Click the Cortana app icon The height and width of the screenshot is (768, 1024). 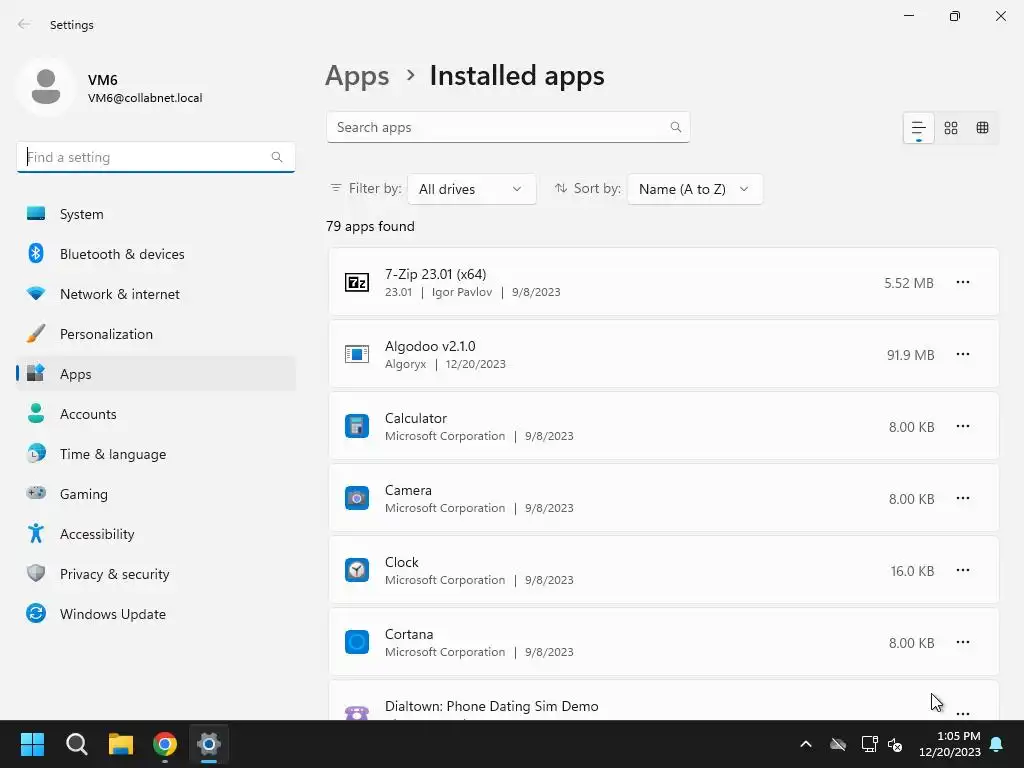pyautogui.click(x=357, y=642)
